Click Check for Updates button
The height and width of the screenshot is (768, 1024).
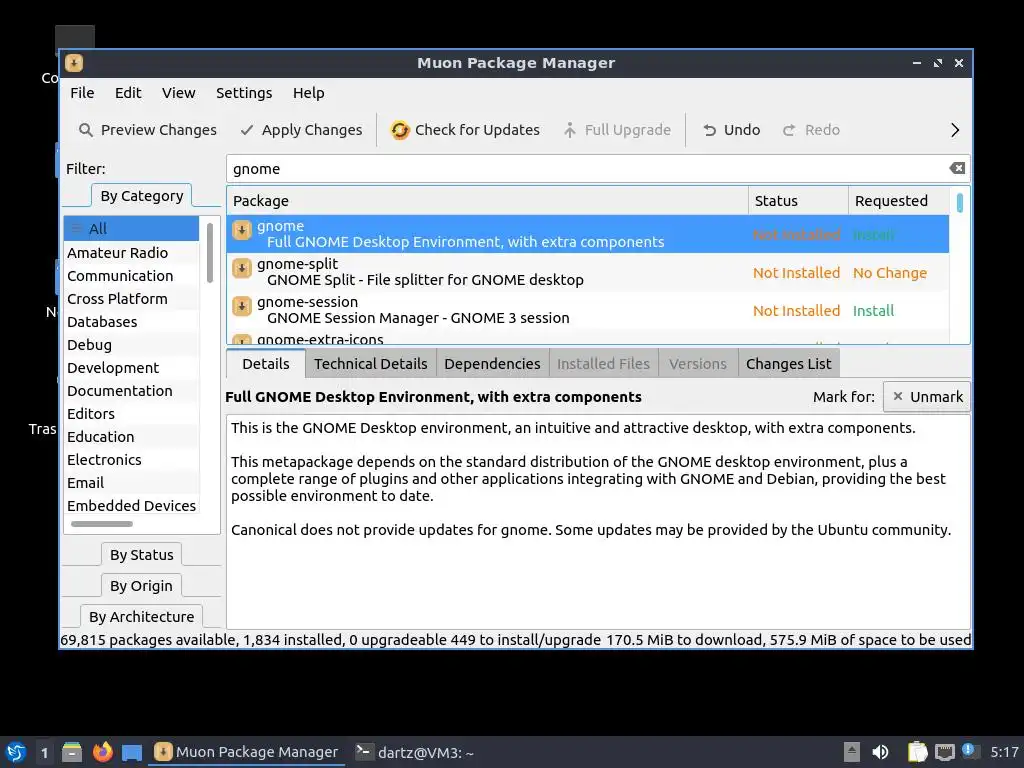coord(465,130)
